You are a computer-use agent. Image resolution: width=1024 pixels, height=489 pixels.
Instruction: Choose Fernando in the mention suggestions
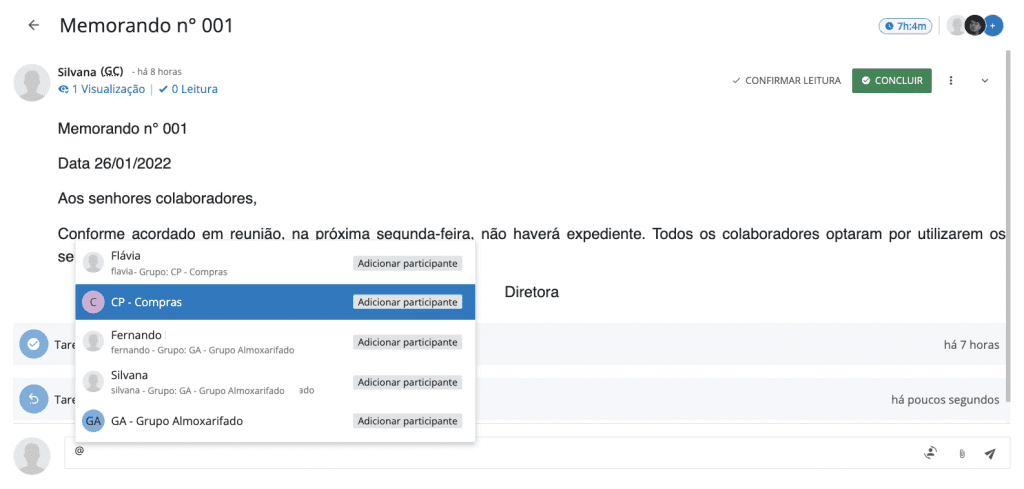point(136,335)
